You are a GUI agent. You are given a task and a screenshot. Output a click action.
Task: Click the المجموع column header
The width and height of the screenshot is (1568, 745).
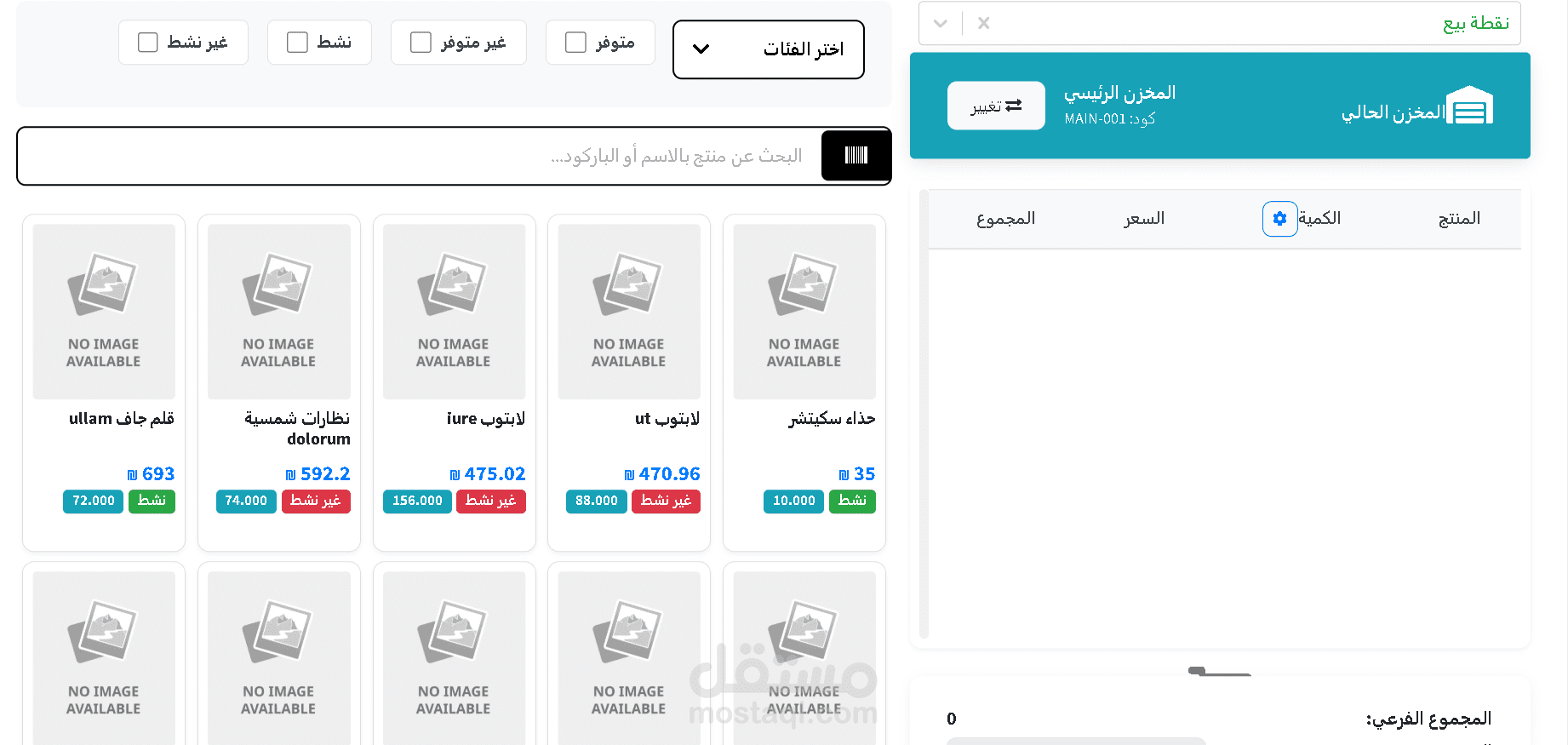[1005, 219]
